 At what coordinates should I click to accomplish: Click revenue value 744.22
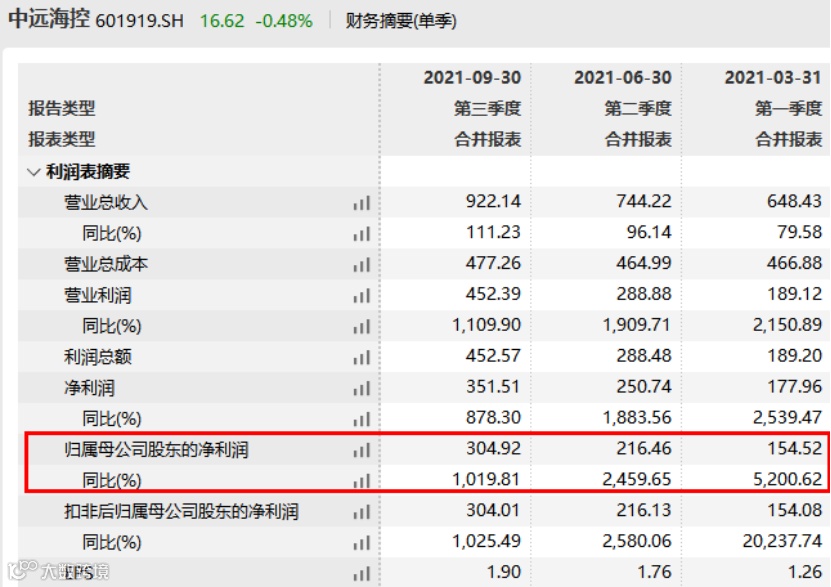(x=644, y=201)
